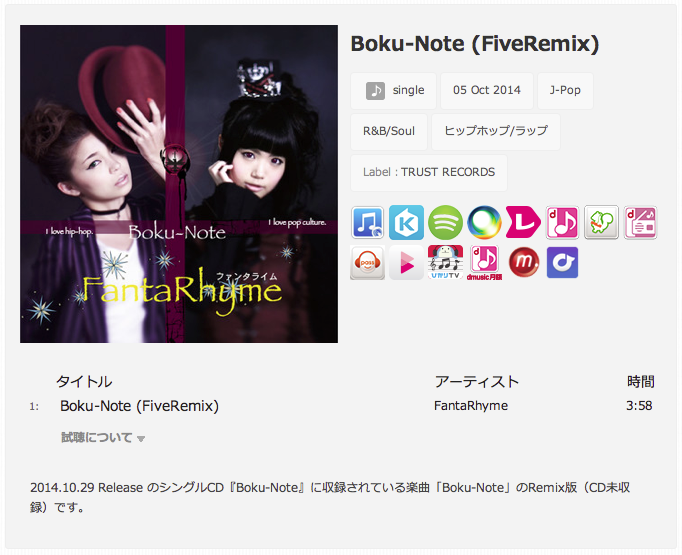Open the dmusic 月額 icon

click(x=484, y=263)
